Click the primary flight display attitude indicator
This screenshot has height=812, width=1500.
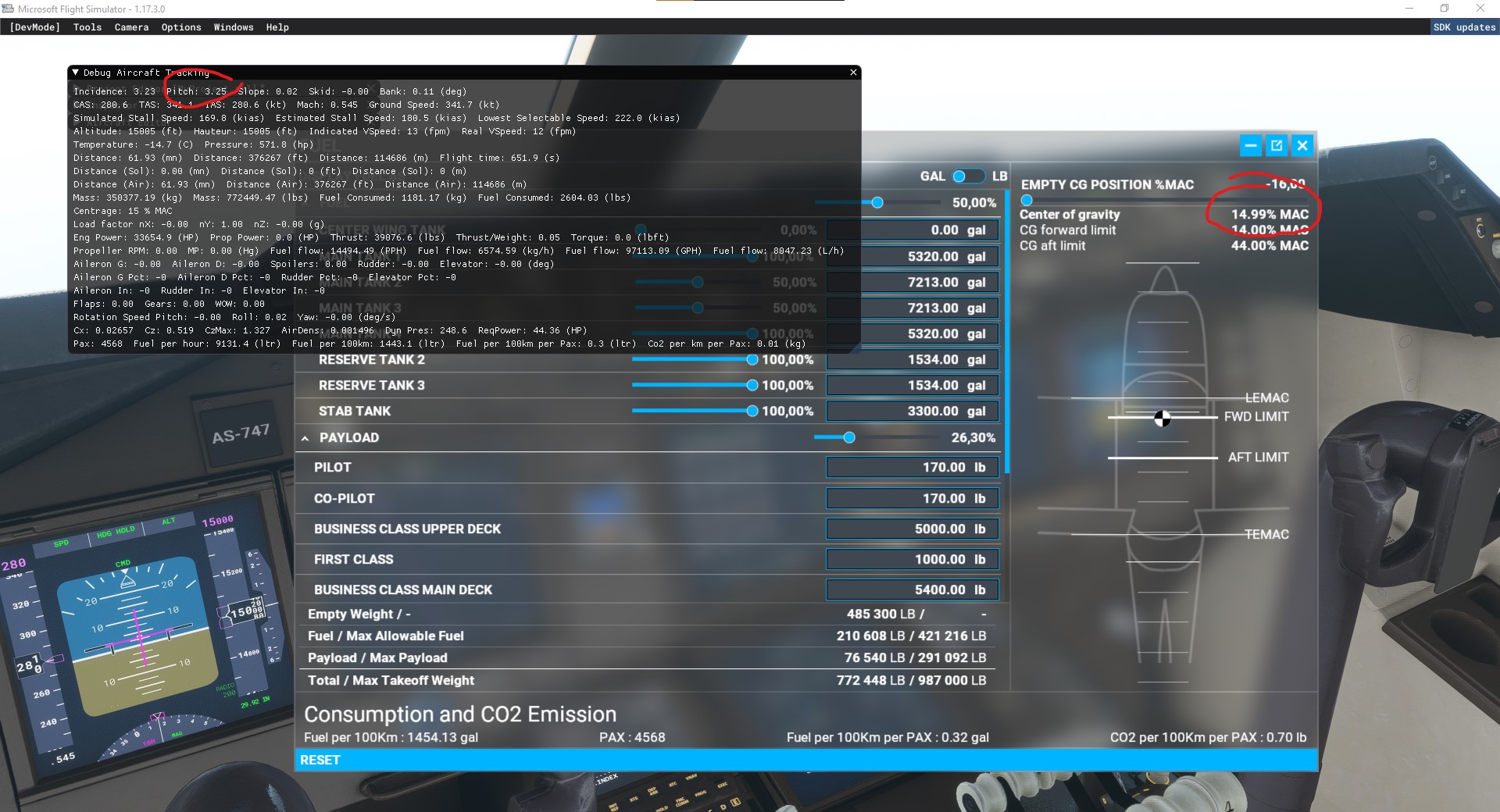139,636
